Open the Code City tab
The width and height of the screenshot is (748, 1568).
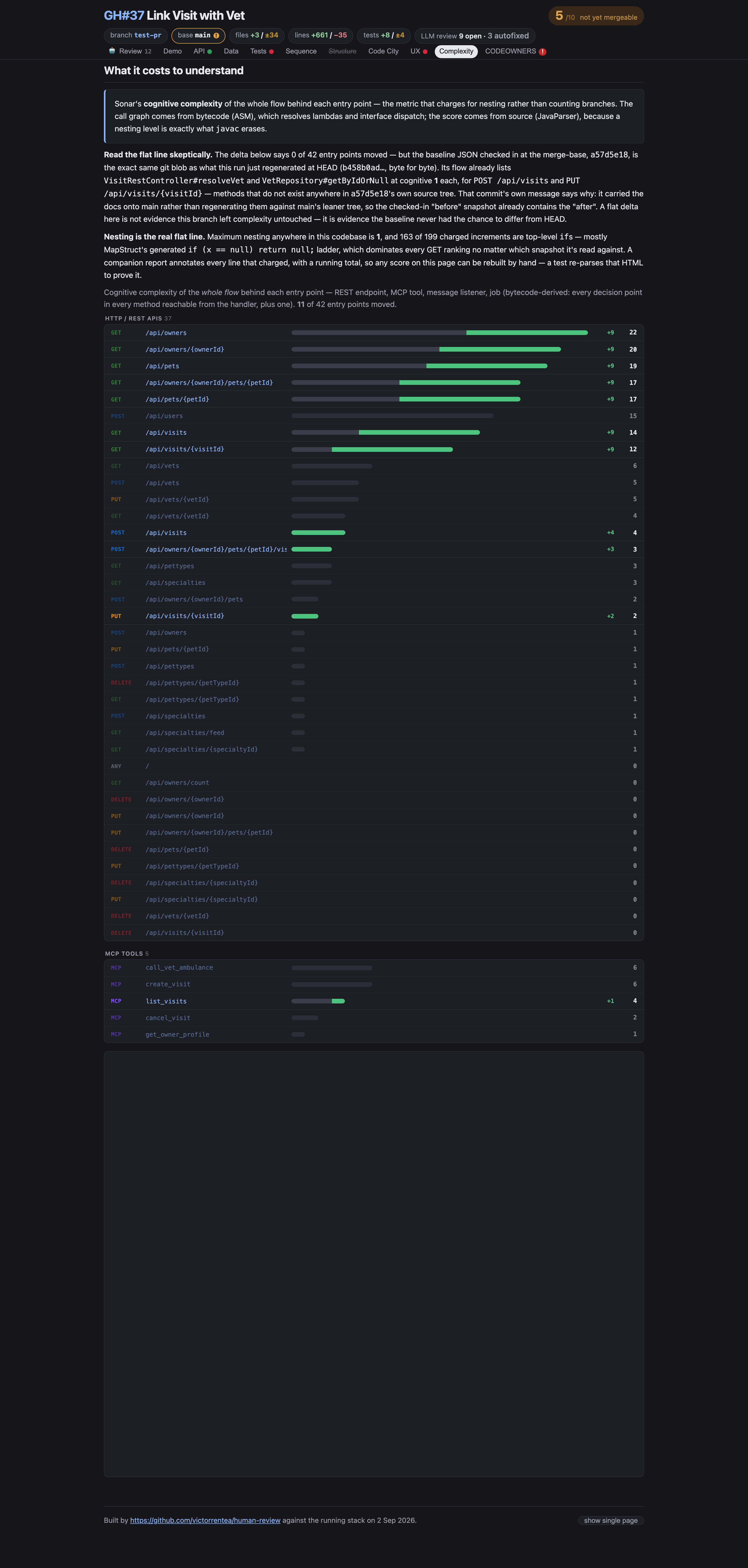[x=383, y=51]
